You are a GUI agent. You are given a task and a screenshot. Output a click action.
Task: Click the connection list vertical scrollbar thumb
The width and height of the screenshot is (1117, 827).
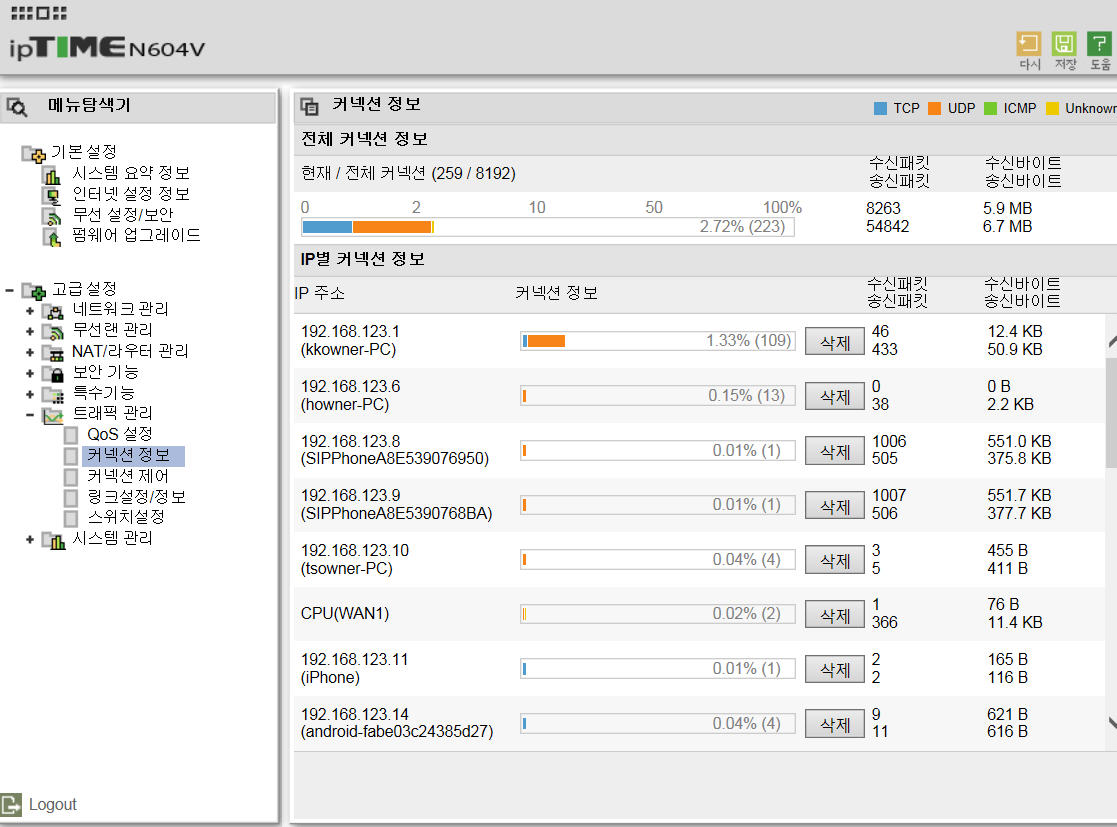(1111, 413)
